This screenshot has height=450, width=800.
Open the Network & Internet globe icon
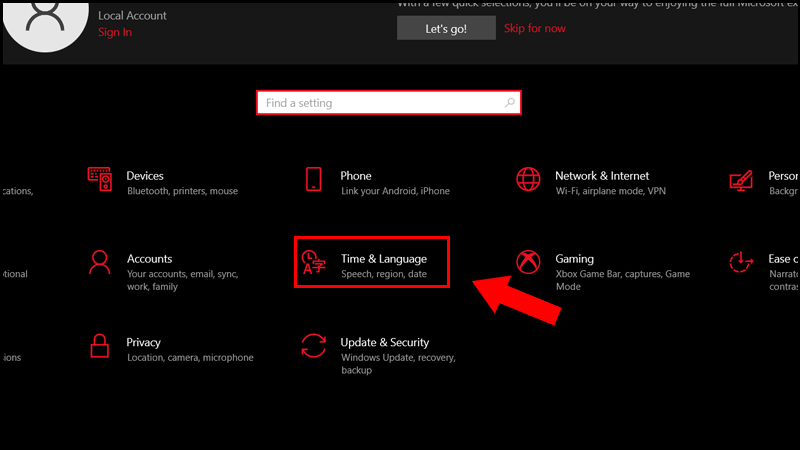coord(528,179)
